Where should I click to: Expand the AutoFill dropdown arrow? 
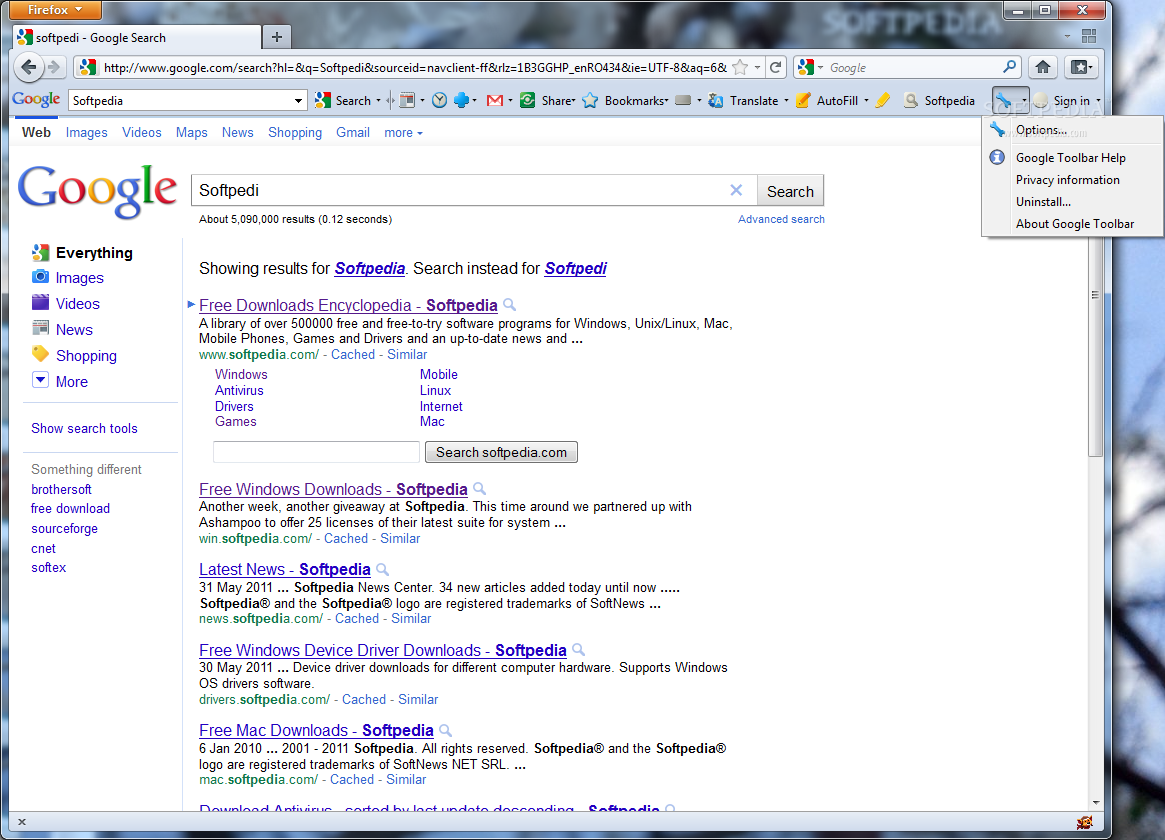[x=866, y=100]
